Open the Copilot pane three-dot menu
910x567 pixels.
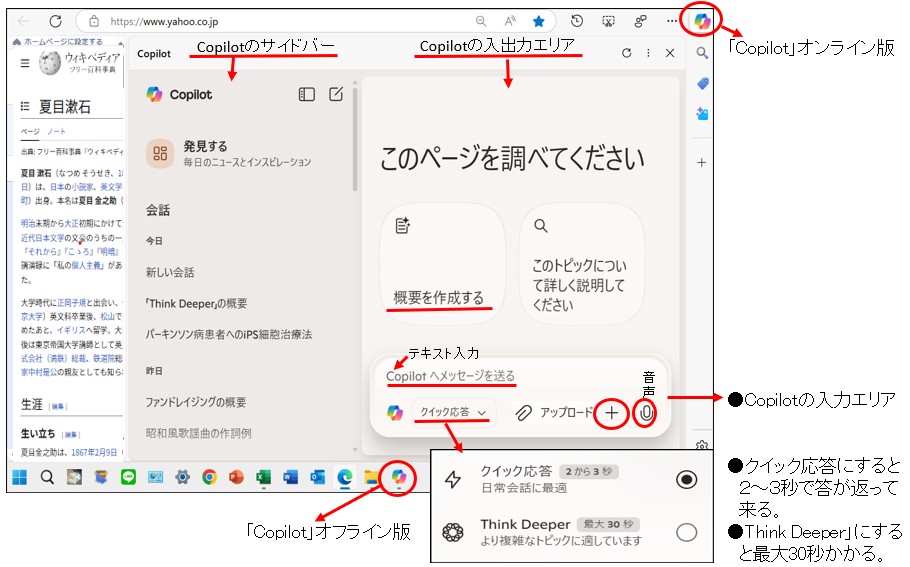(x=648, y=54)
